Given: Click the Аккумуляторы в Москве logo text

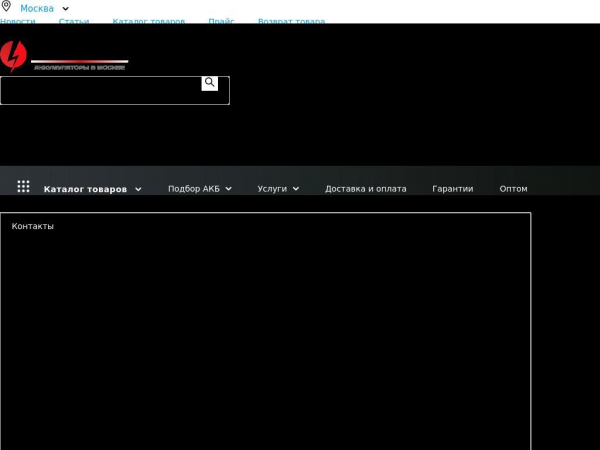Looking at the screenshot, I should [79, 67].
